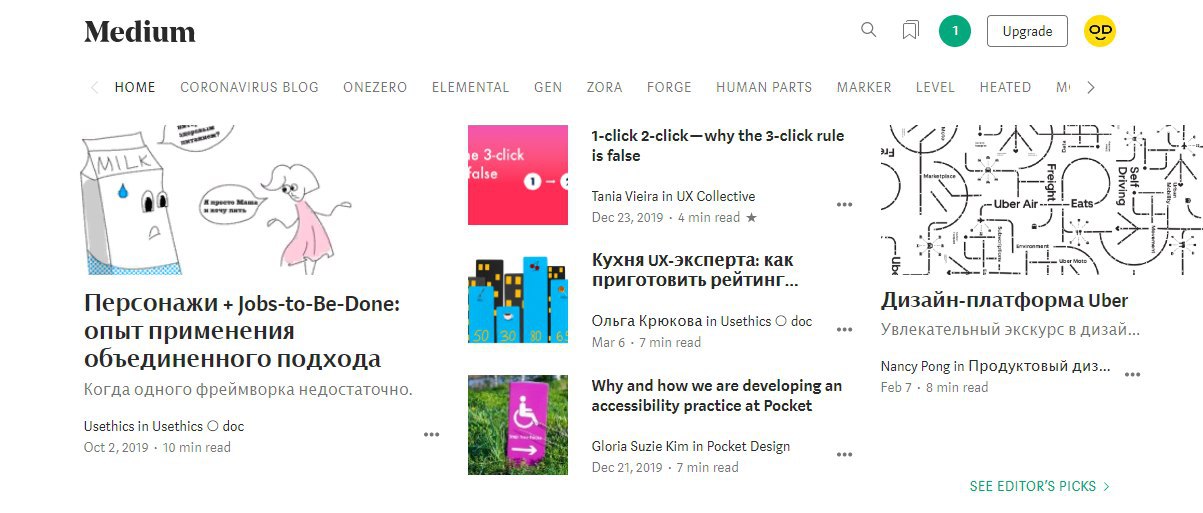Open notifications green badge showing 1

[x=955, y=31]
